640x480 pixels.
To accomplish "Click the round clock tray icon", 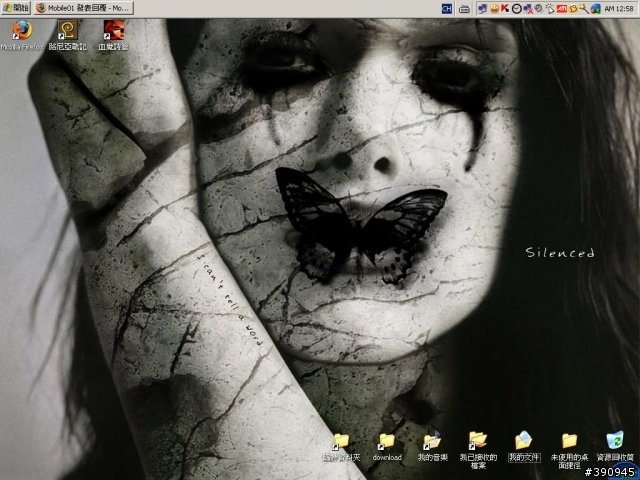I will click(x=516, y=8).
